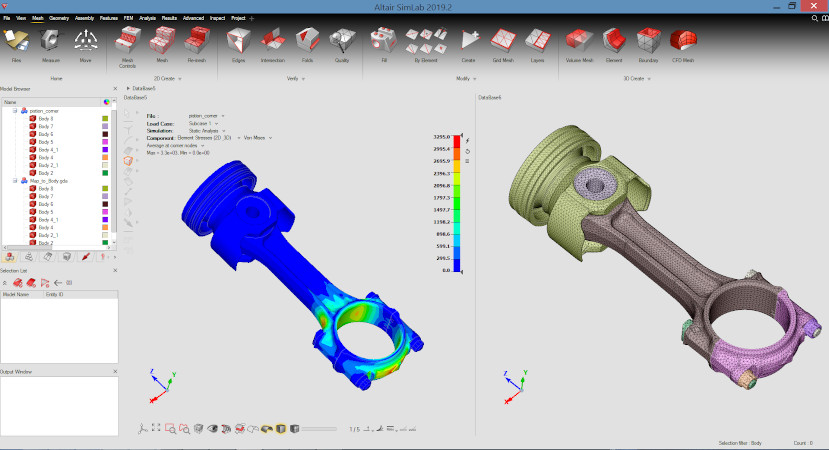Switch to the Geometry ribbon tab
The image size is (829, 450).
[59, 18]
